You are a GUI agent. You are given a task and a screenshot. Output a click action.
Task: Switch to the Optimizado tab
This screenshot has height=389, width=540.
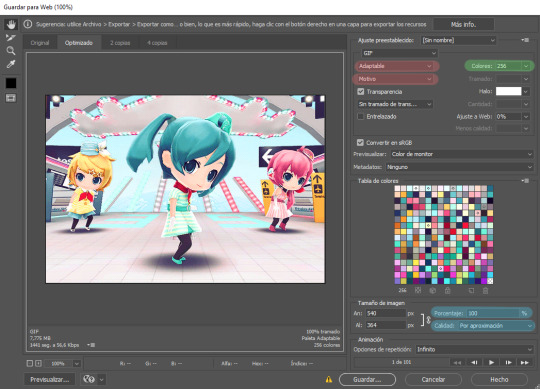[79, 43]
